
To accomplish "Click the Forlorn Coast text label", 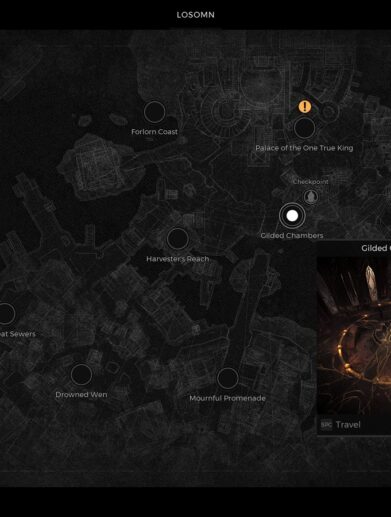I will (154, 132).
